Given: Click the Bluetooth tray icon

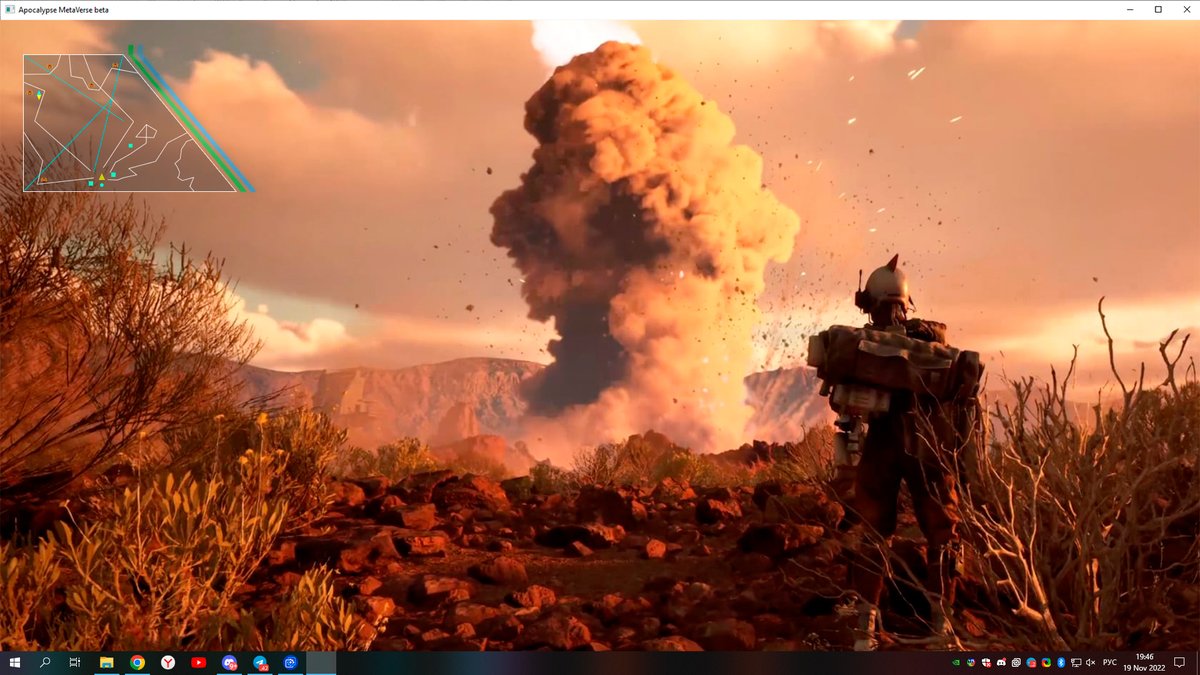Looking at the screenshot, I should [1061, 662].
